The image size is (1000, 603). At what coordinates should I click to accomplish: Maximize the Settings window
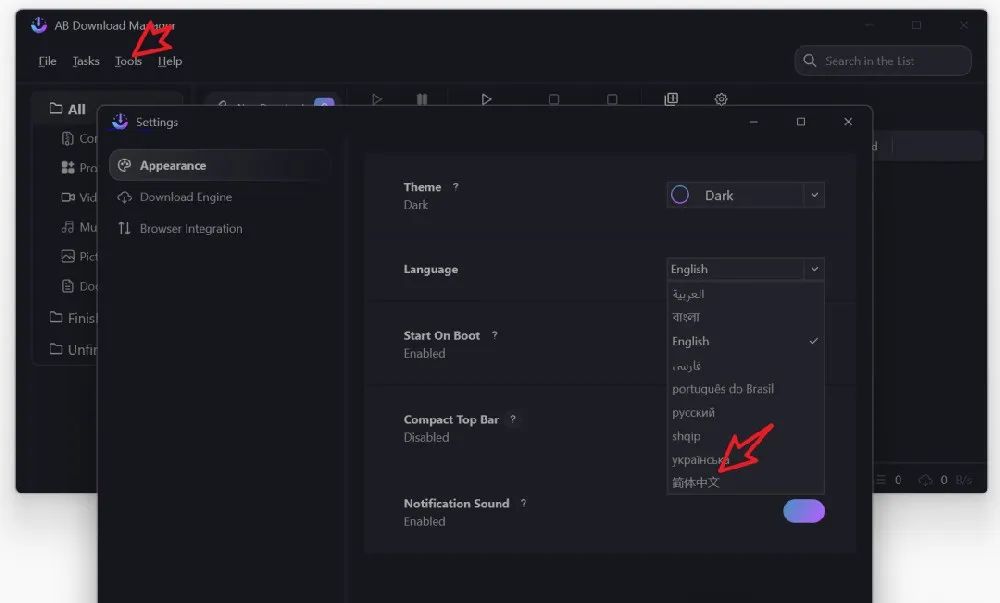coord(801,122)
